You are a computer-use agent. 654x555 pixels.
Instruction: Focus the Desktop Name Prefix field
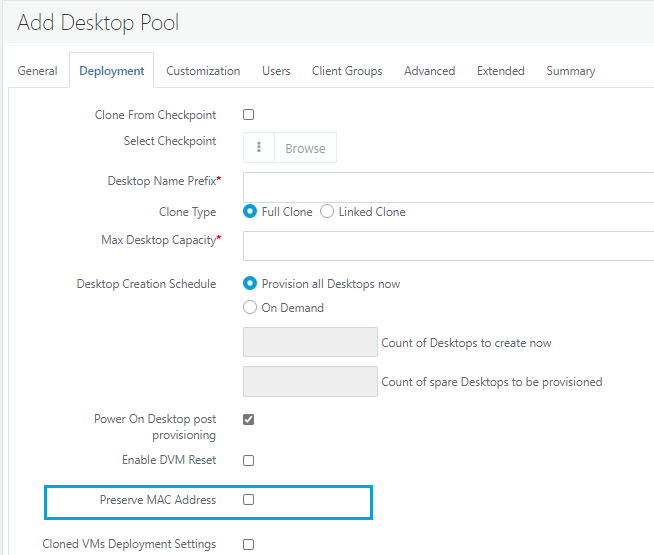448,187
